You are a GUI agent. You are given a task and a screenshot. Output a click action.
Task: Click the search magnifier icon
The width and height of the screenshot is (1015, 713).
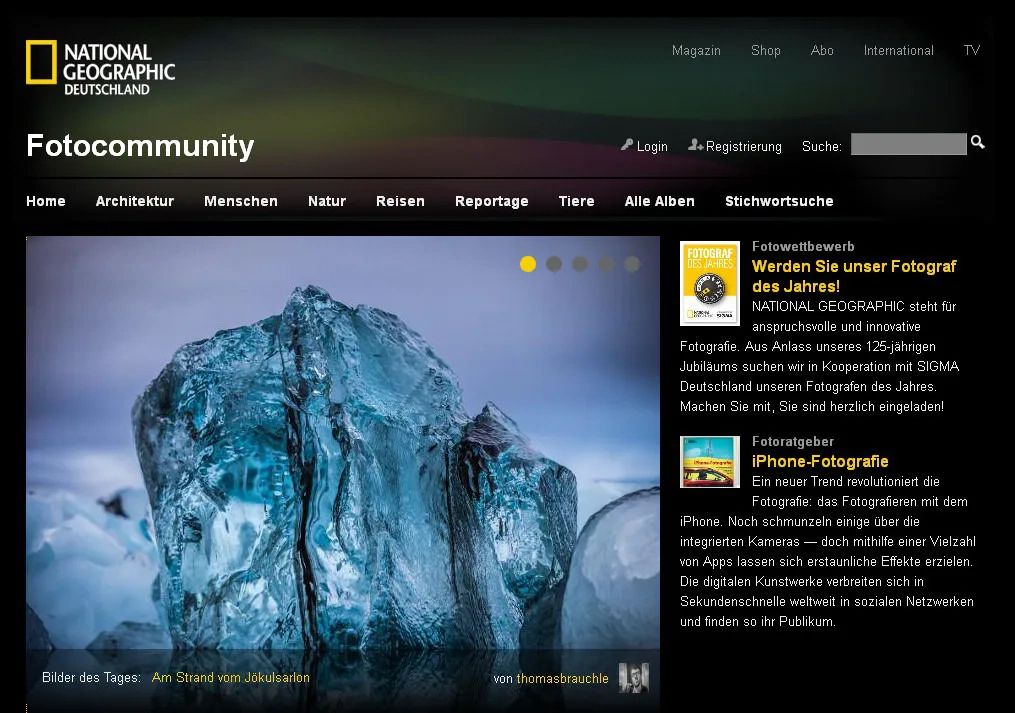[x=975, y=144]
